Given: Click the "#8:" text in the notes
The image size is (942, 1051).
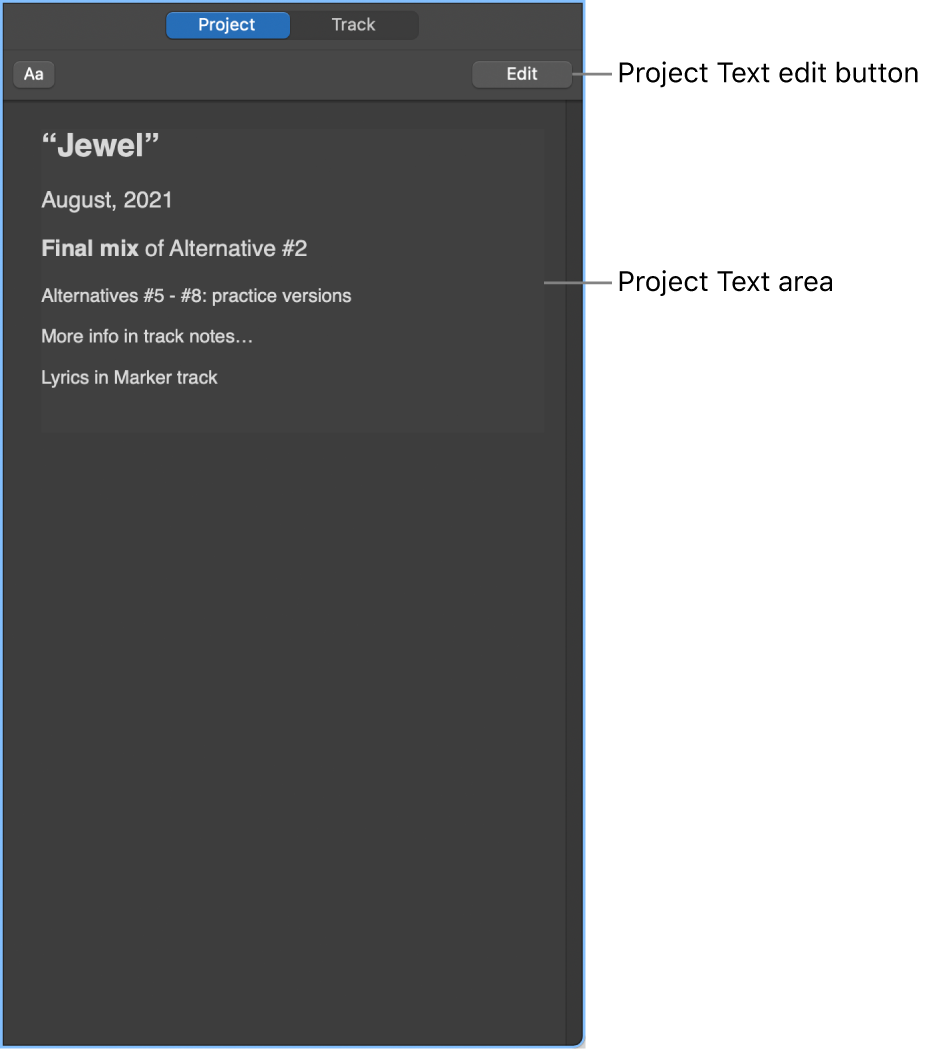Looking at the screenshot, I should (193, 296).
